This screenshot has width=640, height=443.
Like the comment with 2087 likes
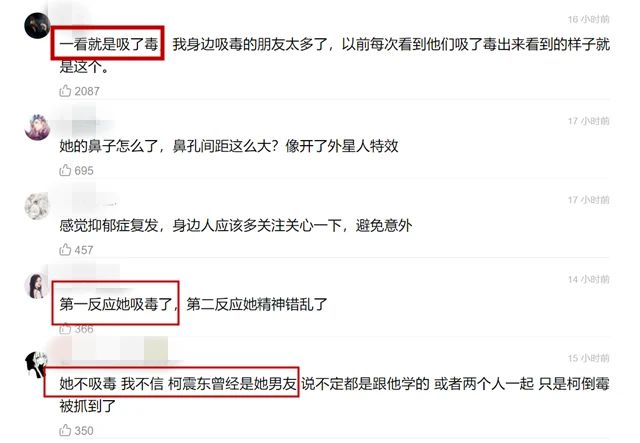tap(65, 91)
